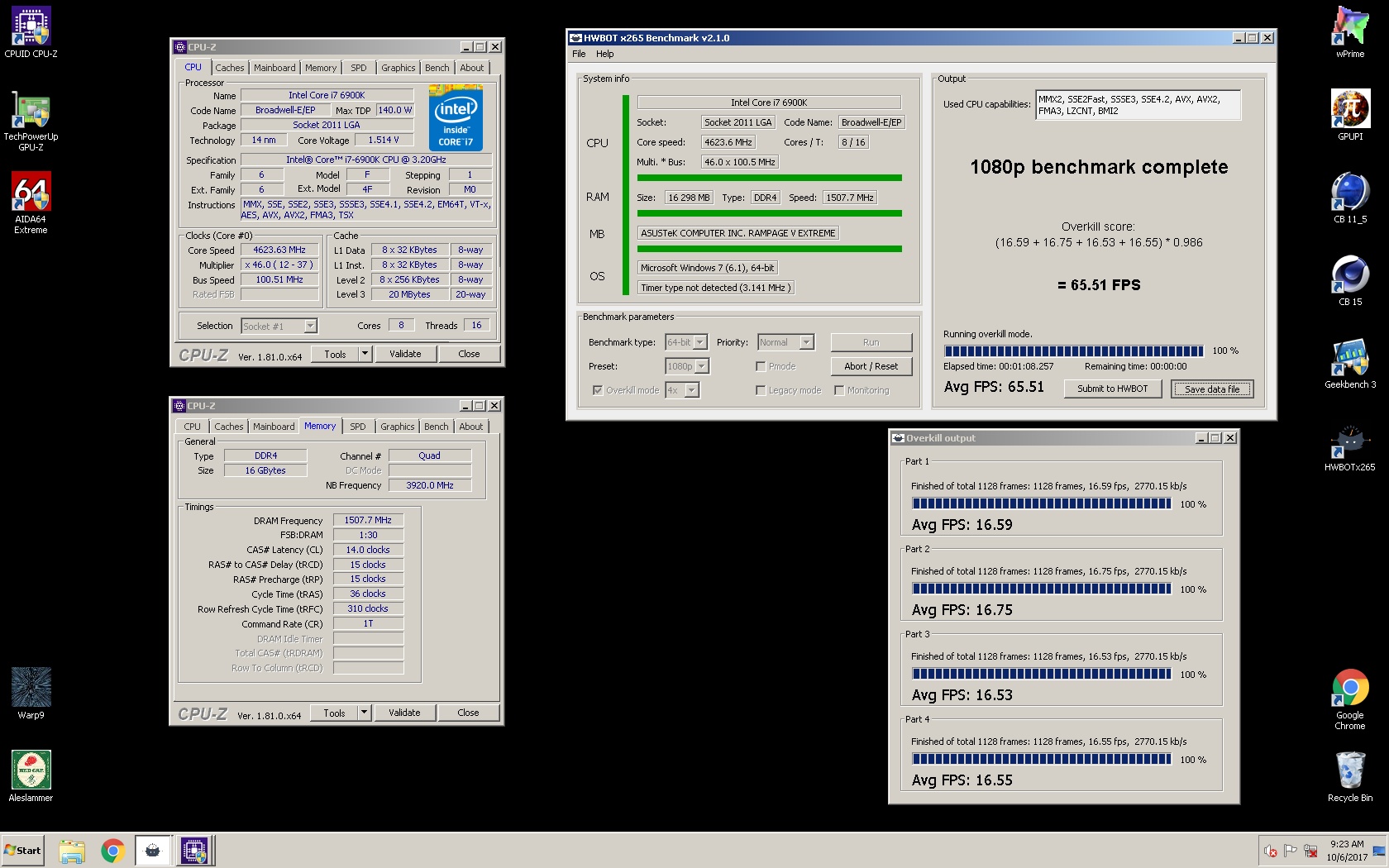Click Validate in top CPU-Z window
Image resolution: width=1389 pixels, height=868 pixels.
click(405, 354)
